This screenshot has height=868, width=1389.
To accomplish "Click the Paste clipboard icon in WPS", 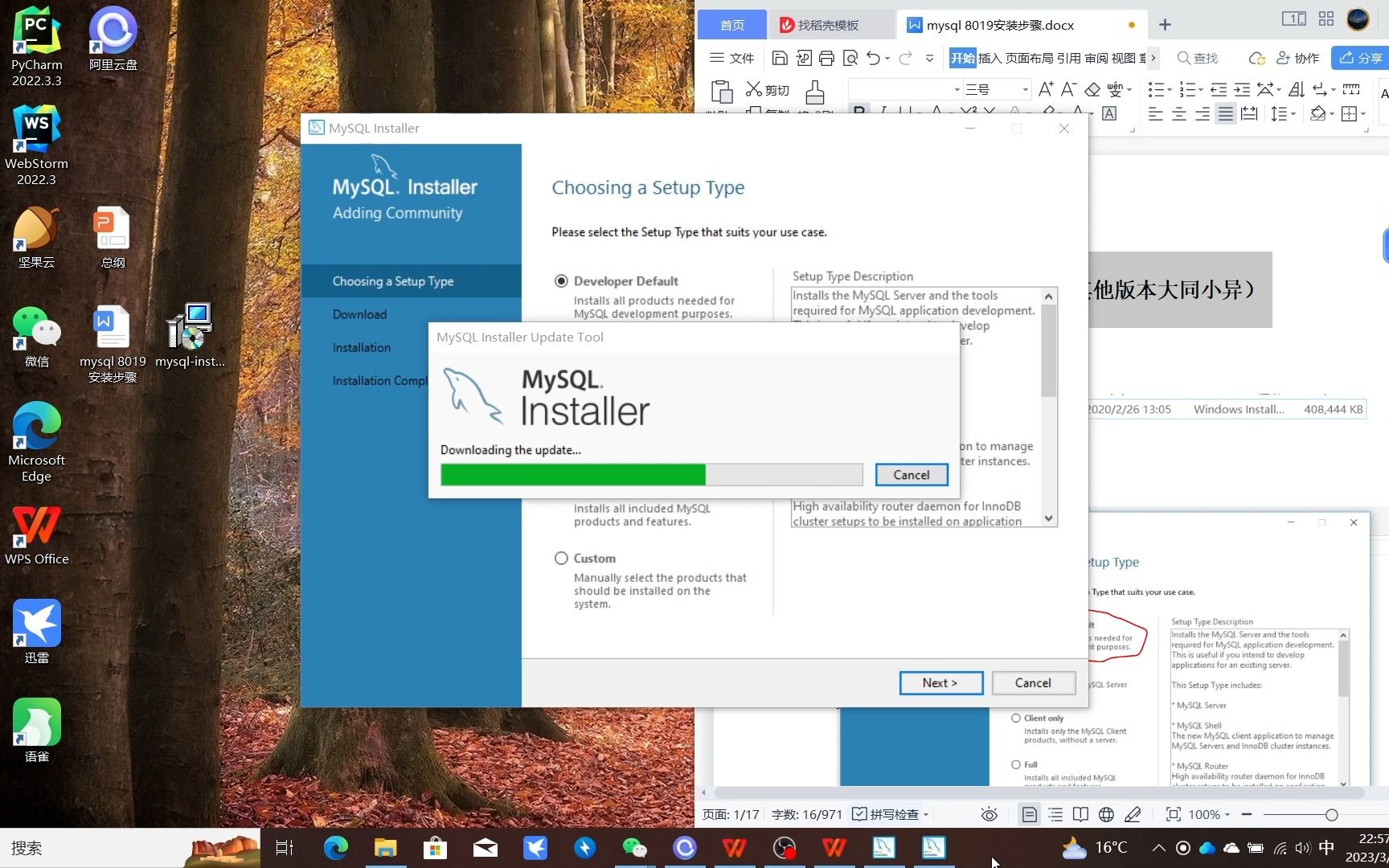I will 722,92.
